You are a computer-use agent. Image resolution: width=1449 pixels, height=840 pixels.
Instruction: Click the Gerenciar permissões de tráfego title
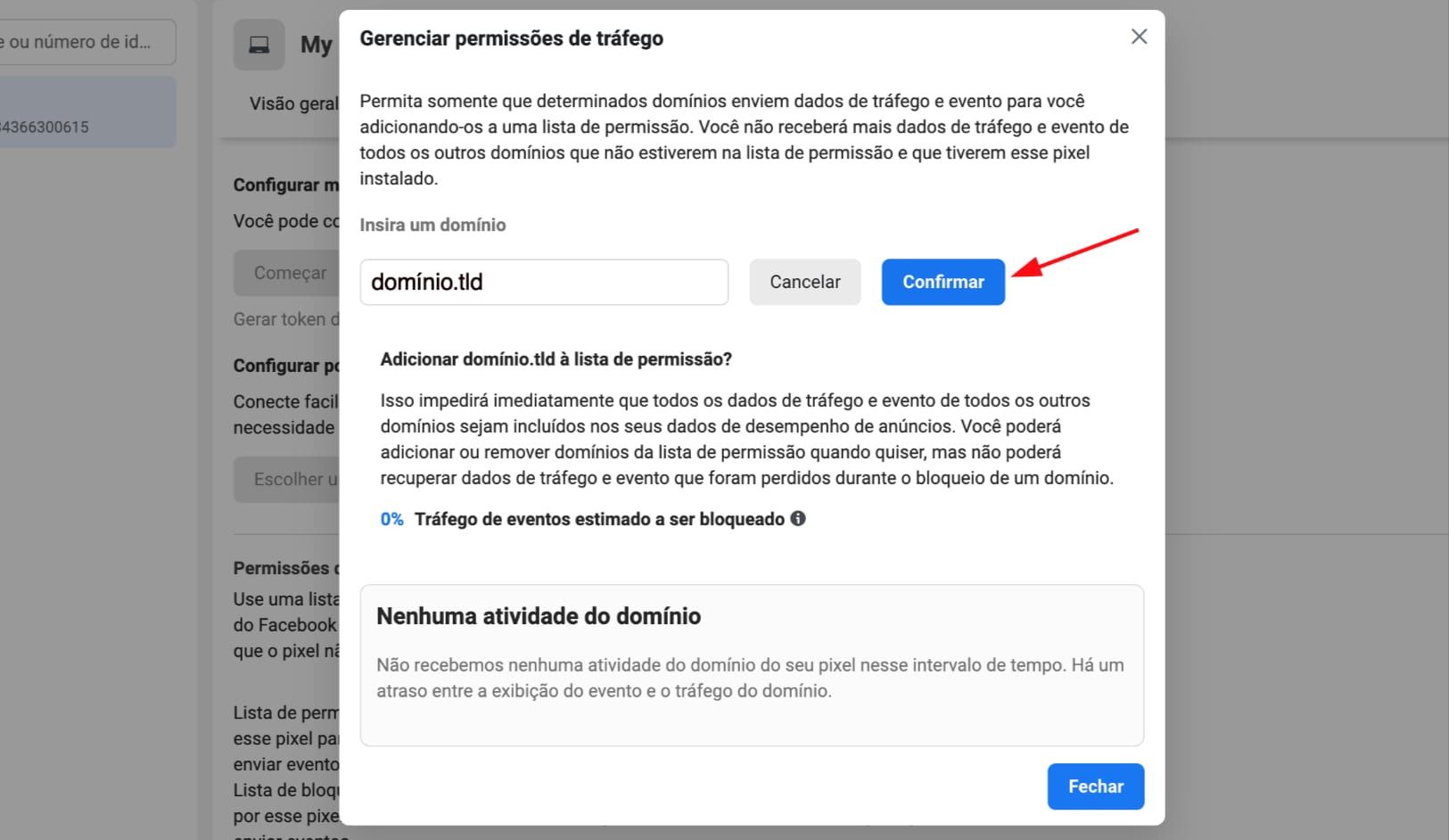tap(511, 38)
